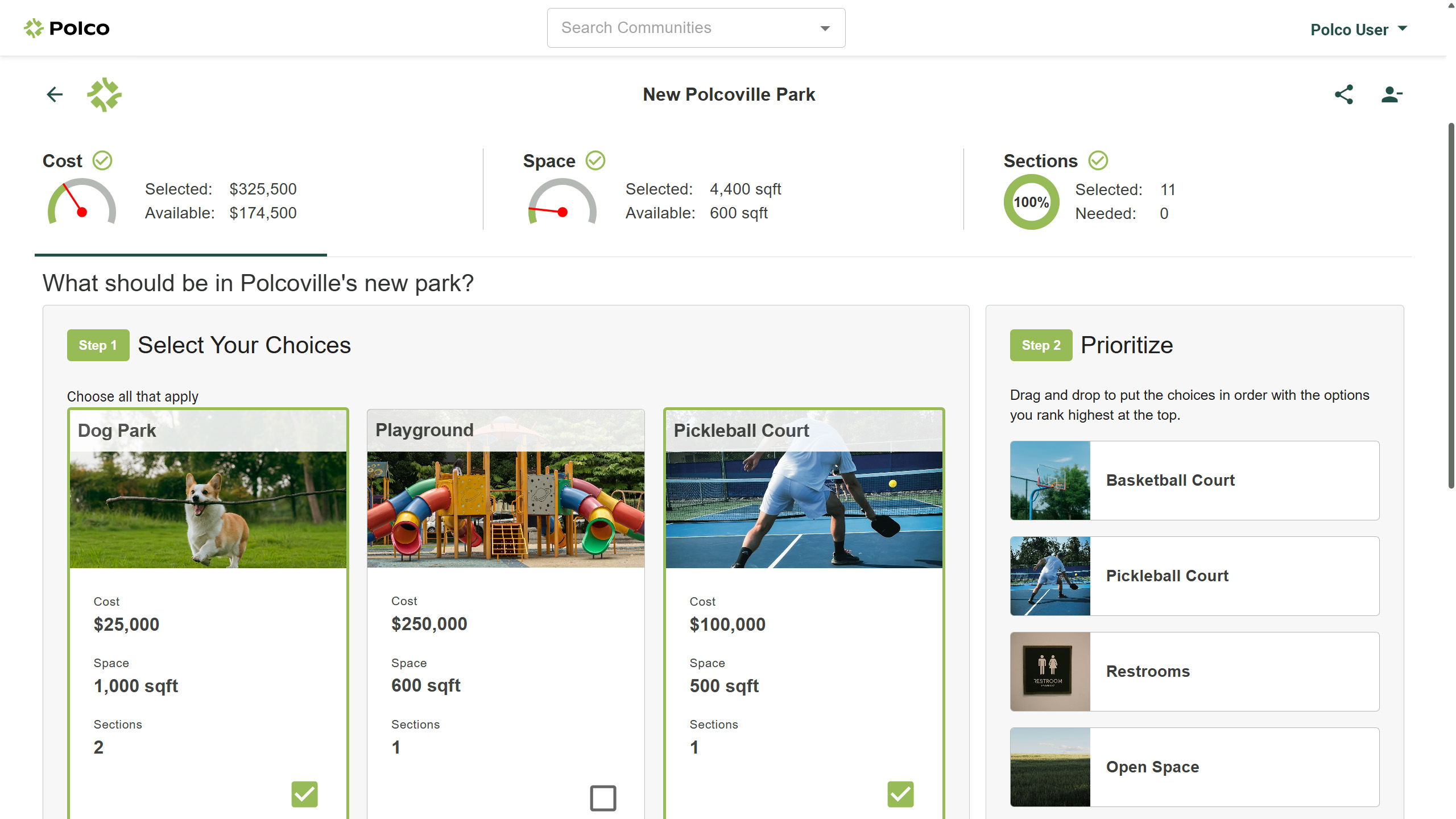Uncheck the Dog Park checkbox
Image resolution: width=1456 pixels, height=819 pixels.
click(304, 794)
